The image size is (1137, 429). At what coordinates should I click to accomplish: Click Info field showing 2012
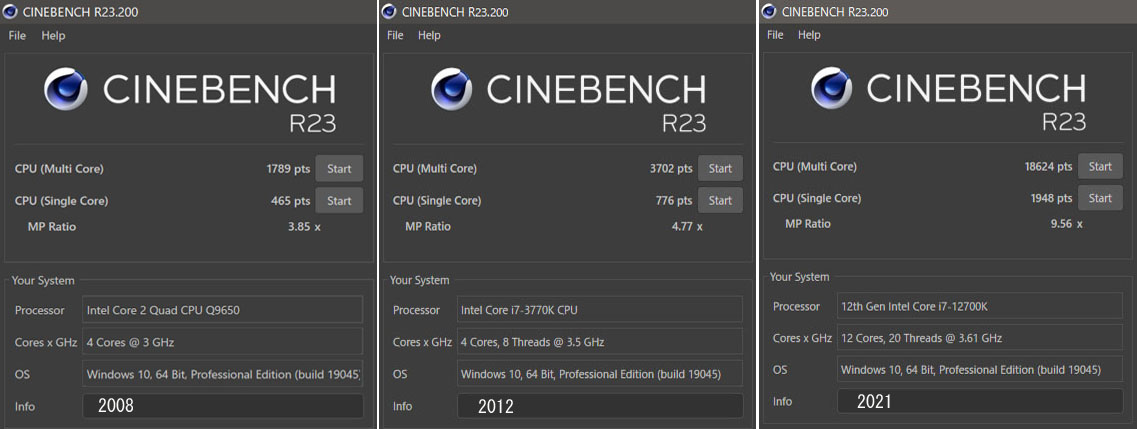[x=600, y=406]
